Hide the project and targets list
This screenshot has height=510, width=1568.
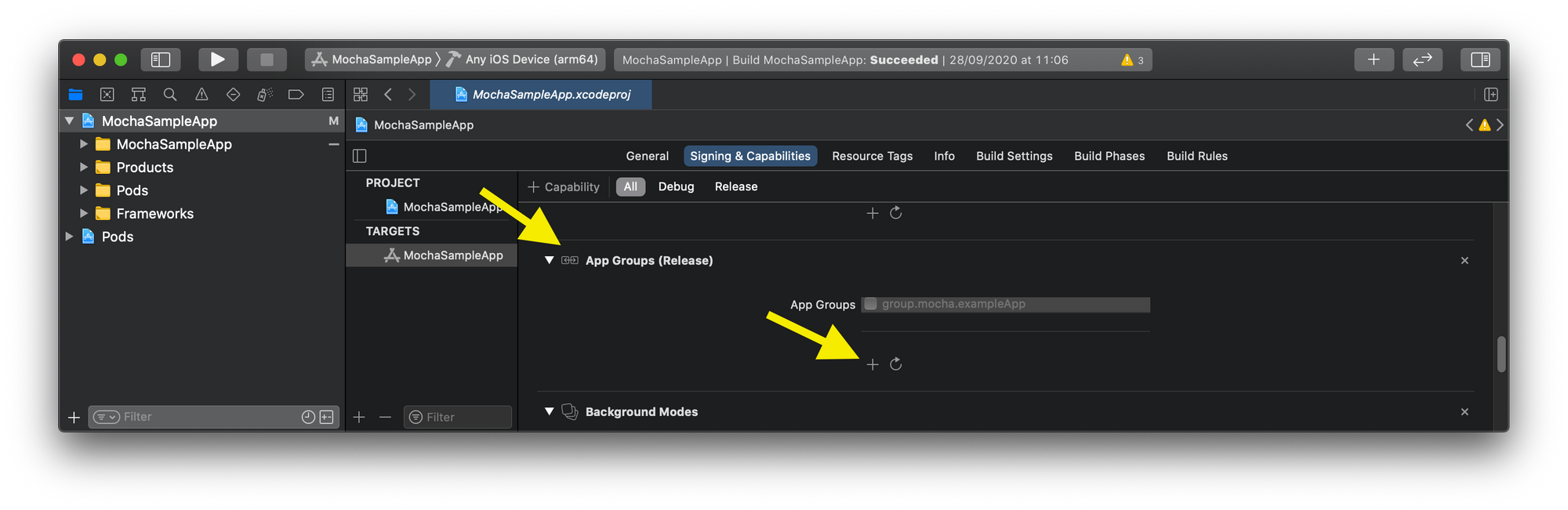pos(360,156)
